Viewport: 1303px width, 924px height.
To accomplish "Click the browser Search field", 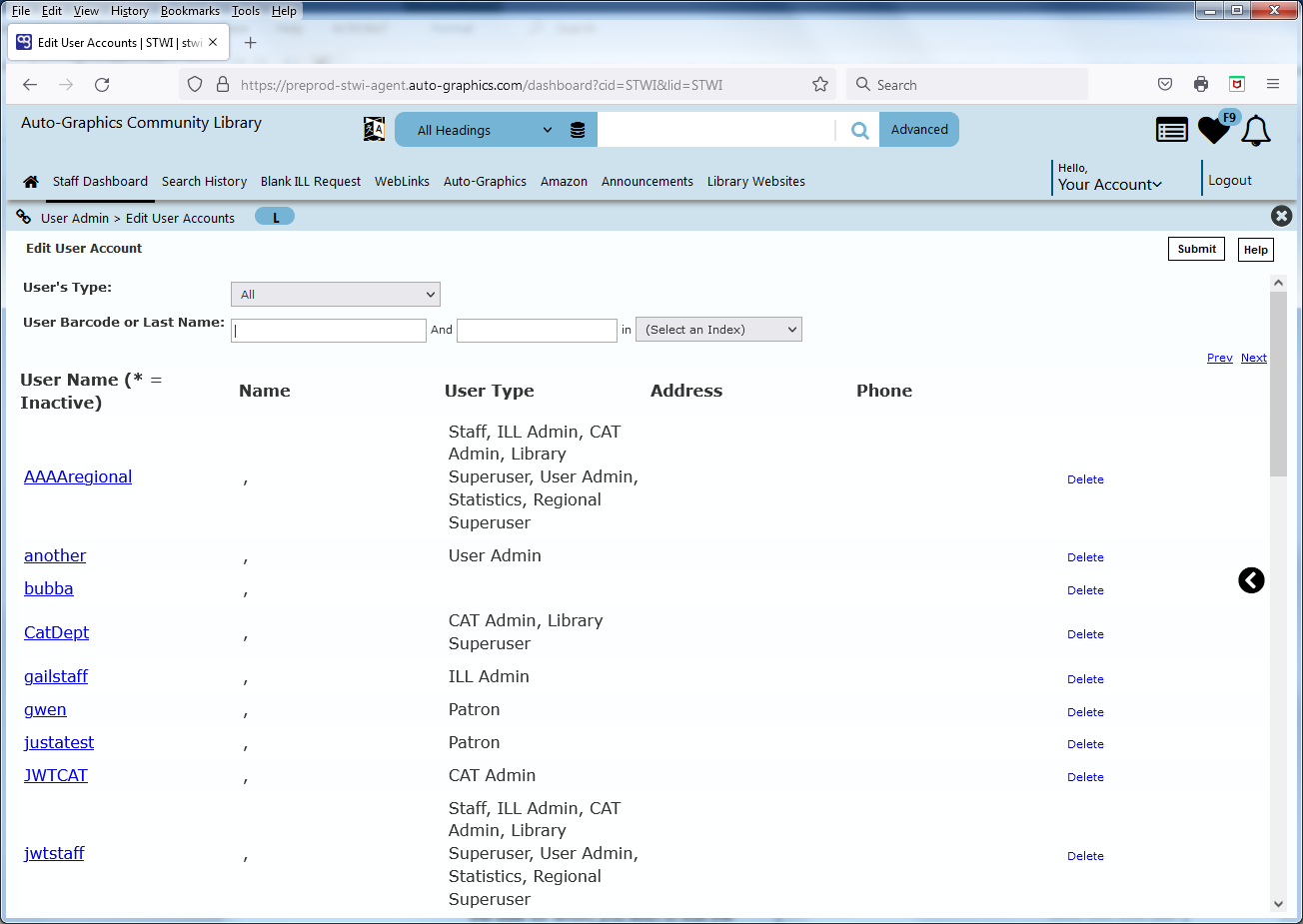I will (967, 85).
